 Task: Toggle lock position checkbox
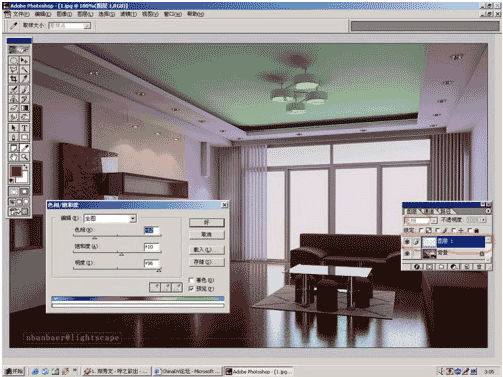coord(453,230)
